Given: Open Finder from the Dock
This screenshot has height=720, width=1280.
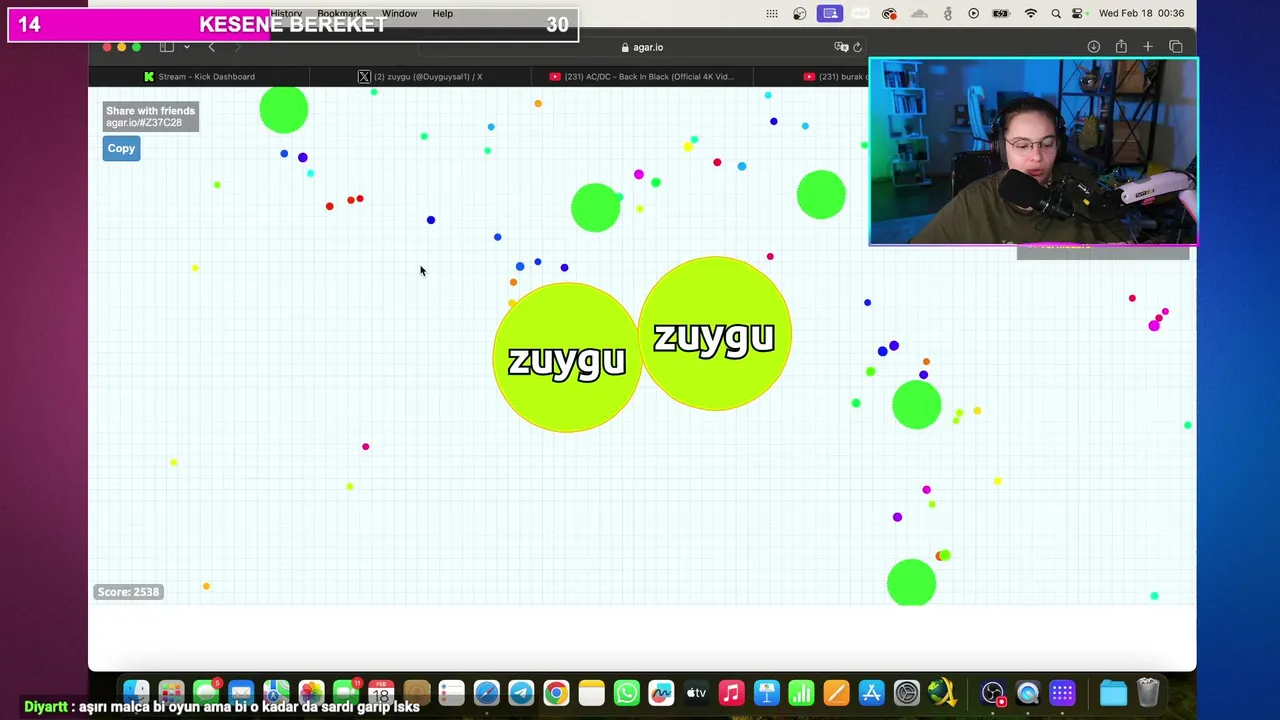Looking at the screenshot, I should [136, 692].
